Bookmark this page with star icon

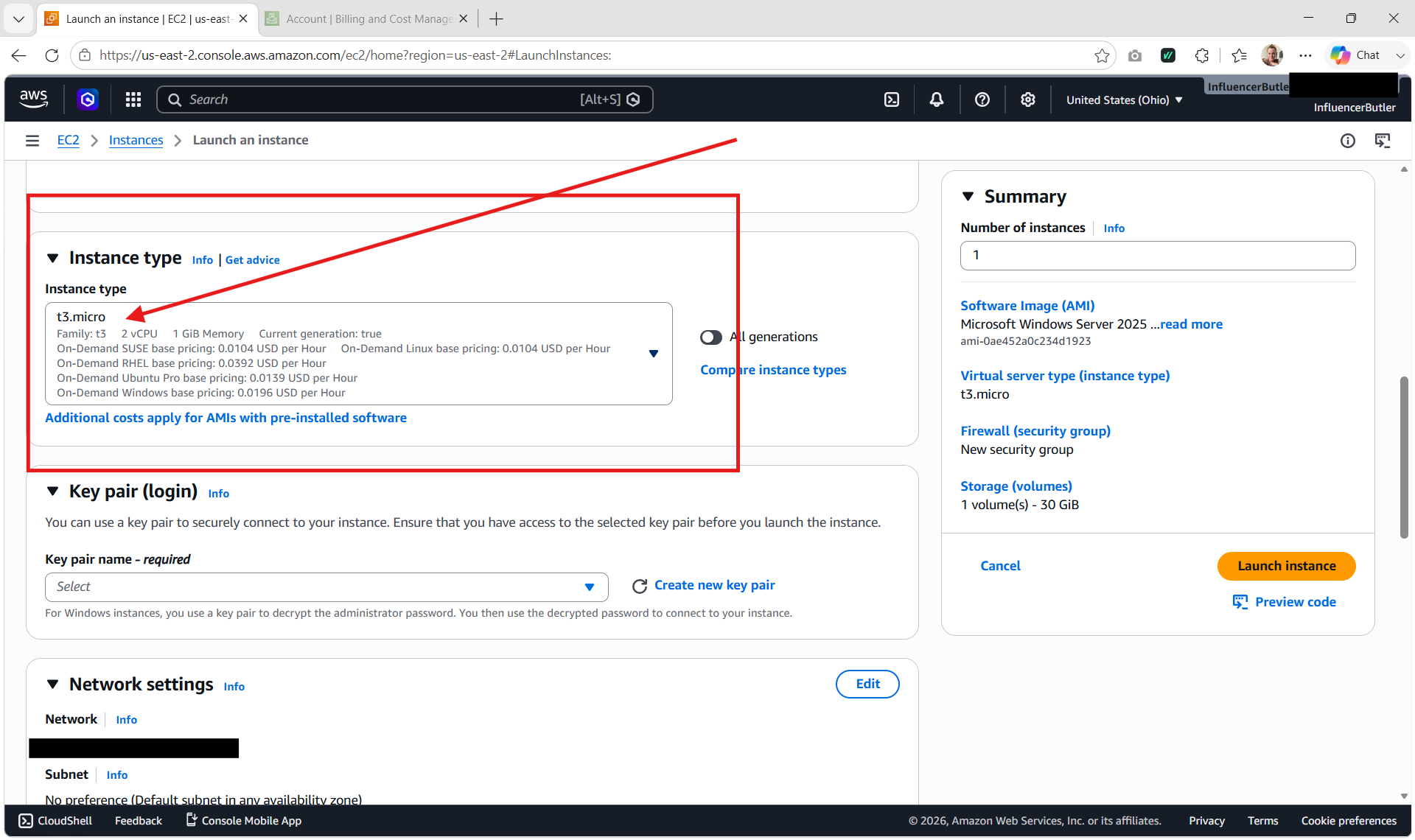click(x=1102, y=55)
